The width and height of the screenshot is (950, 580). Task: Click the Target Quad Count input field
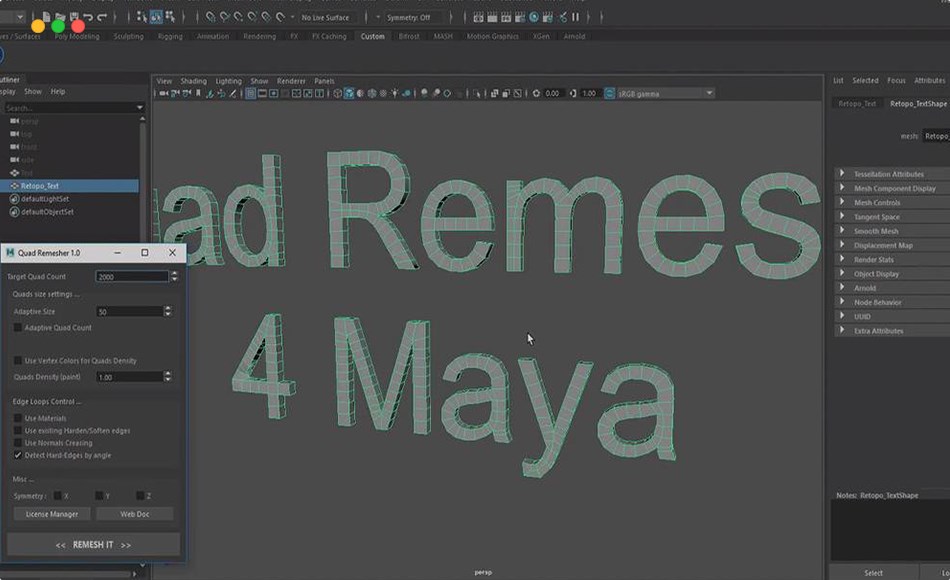tap(130, 277)
